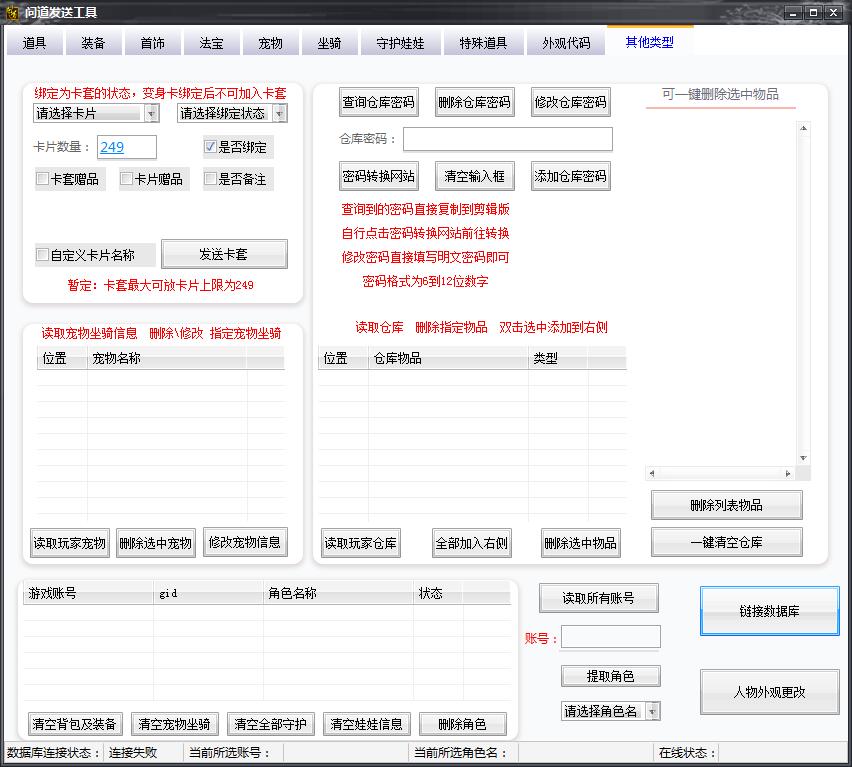852x767 pixels.
Task: Click the 人物外观更改 button
Action: [x=769, y=692]
